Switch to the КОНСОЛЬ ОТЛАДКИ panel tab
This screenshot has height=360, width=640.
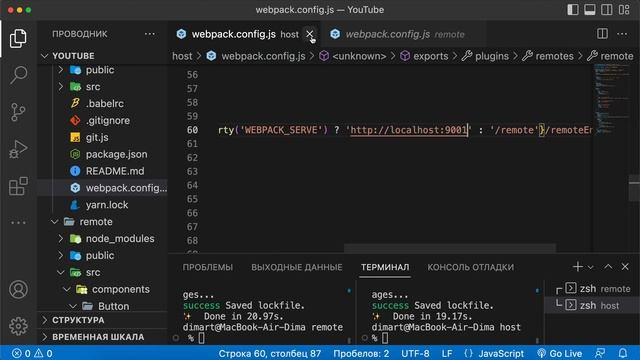(471, 267)
